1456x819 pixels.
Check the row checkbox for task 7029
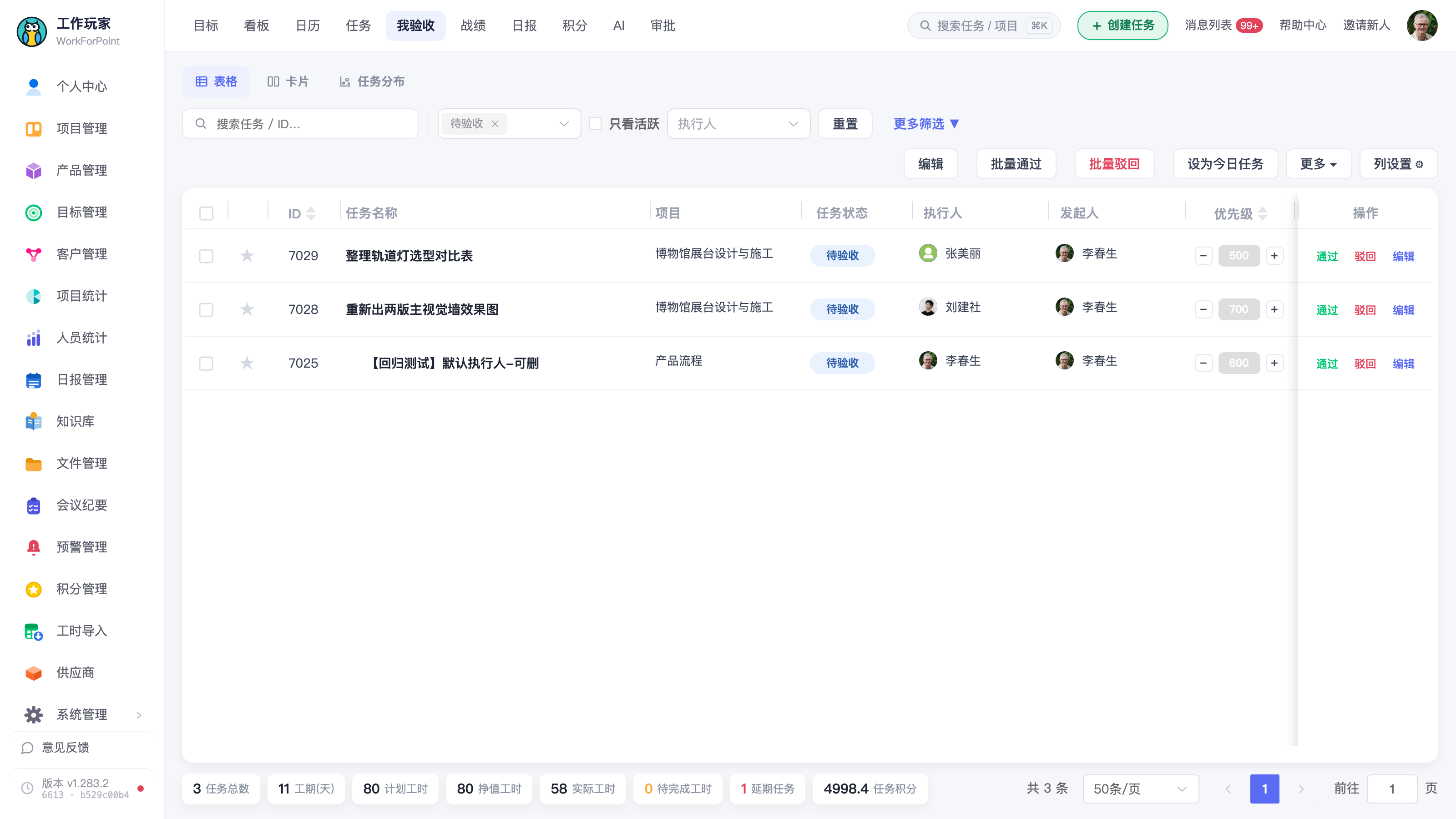(x=206, y=256)
